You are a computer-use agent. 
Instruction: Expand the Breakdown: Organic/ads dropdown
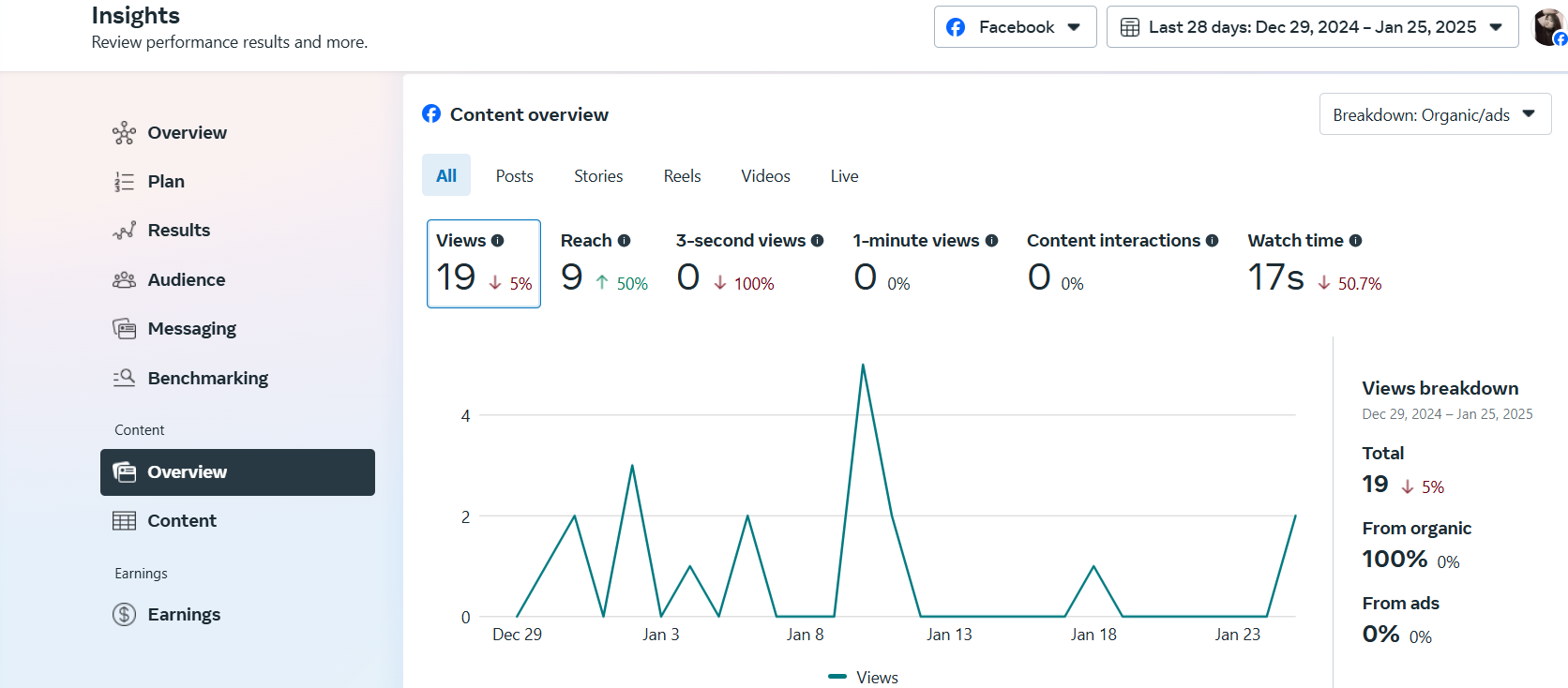(1434, 114)
